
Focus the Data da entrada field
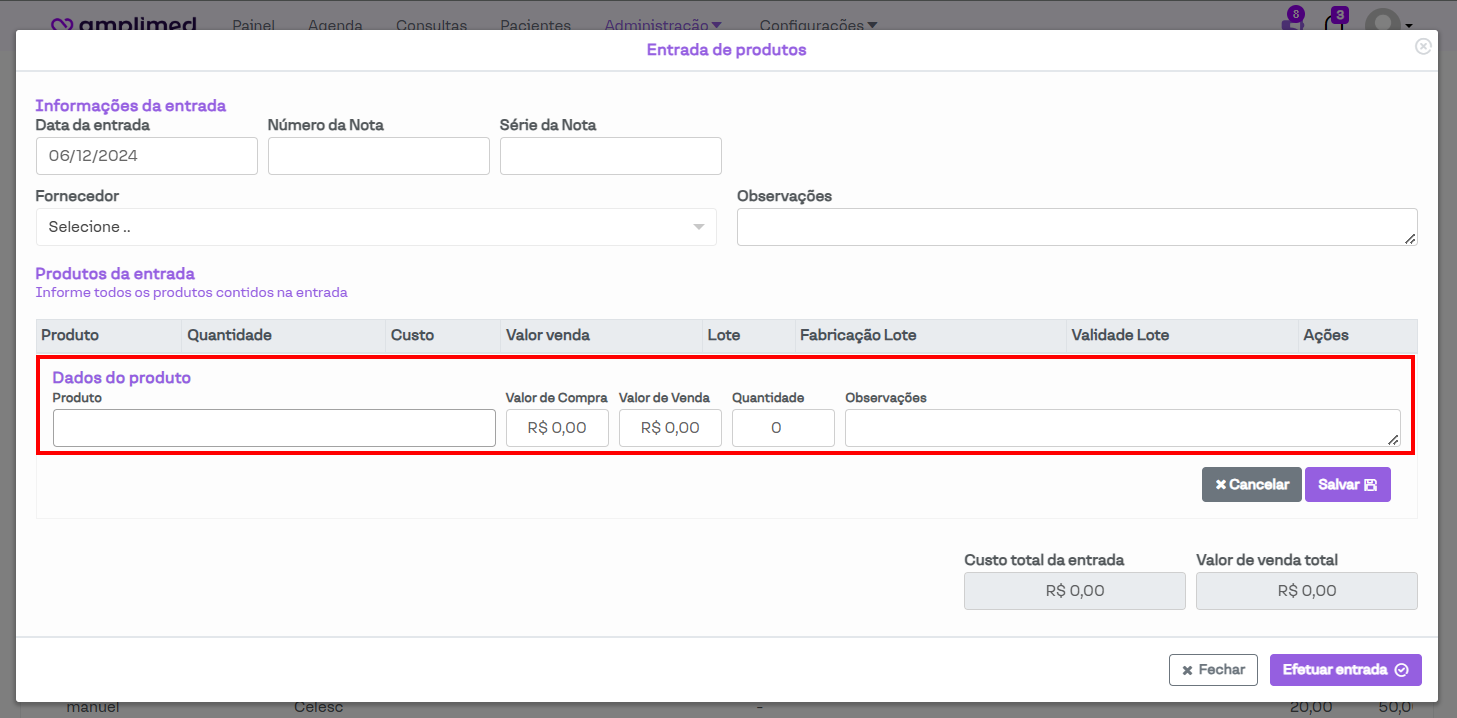[x=146, y=156]
